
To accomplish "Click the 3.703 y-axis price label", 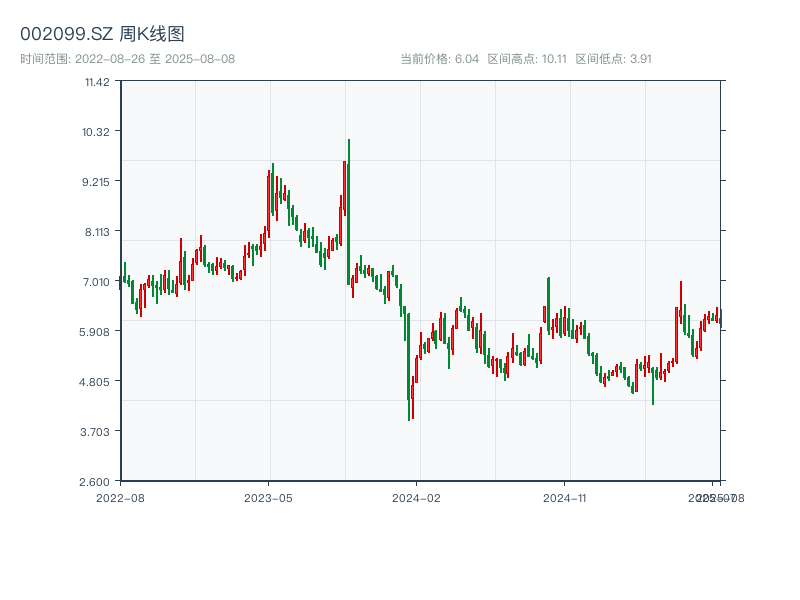I will tap(95, 432).
